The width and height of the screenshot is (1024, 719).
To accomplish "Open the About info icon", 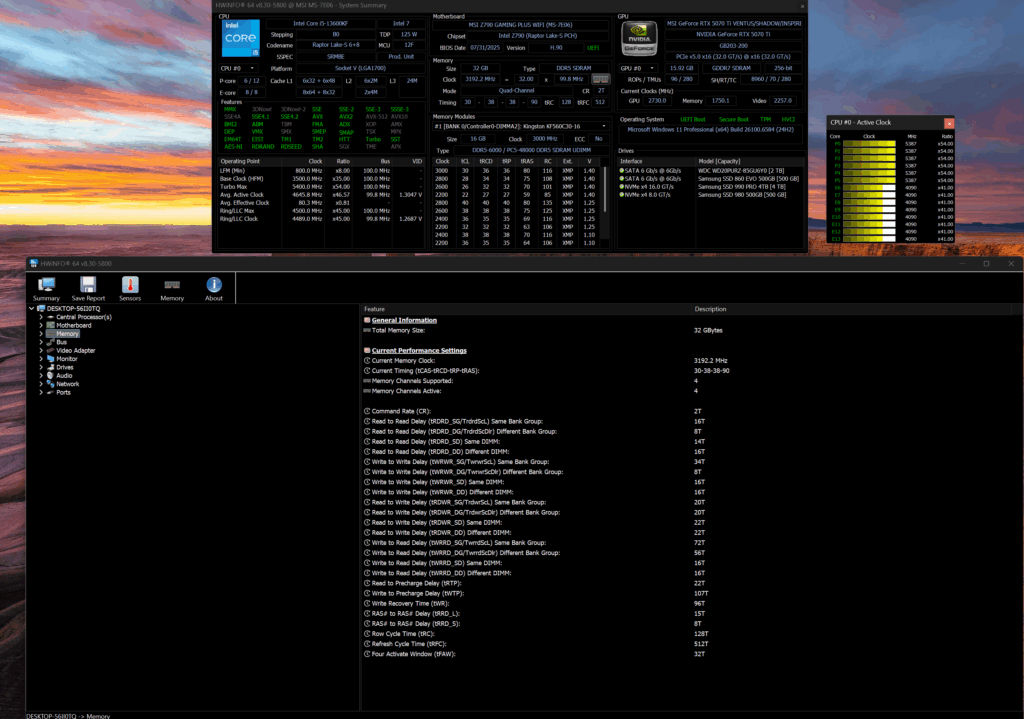I will (x=214, y=285).
